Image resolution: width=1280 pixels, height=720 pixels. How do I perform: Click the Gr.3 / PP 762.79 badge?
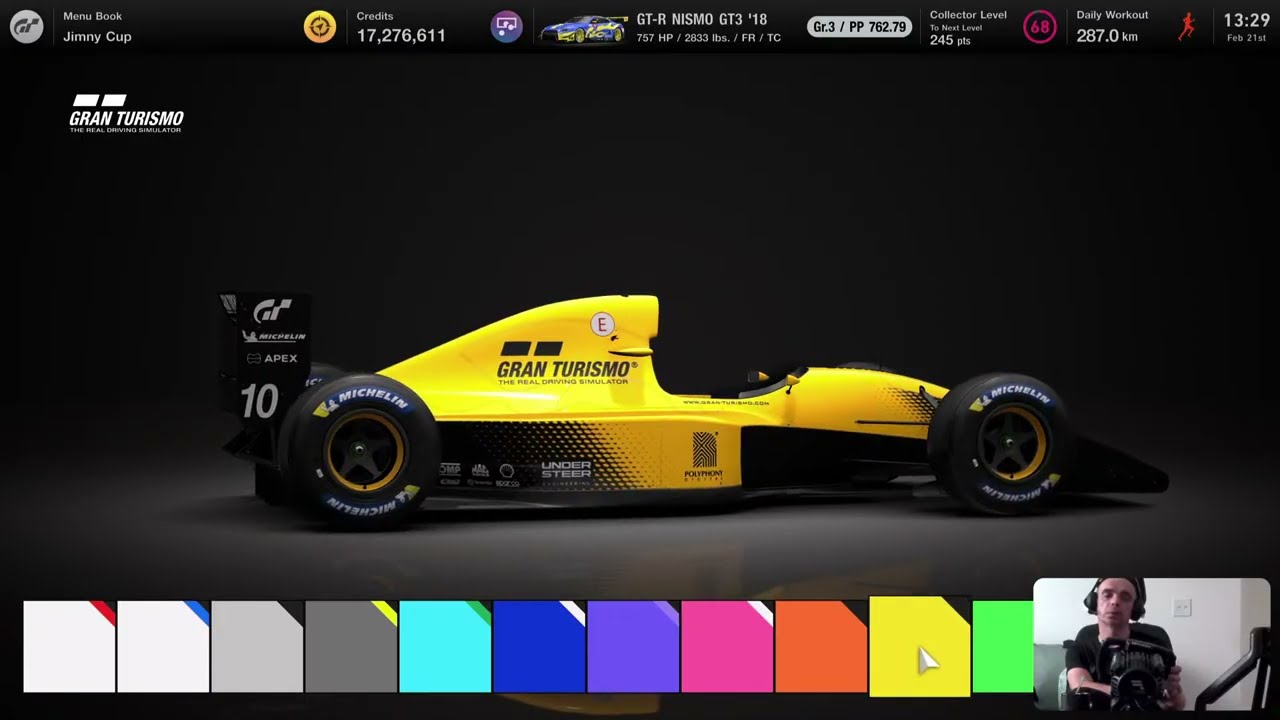click(x=860, y=27)
